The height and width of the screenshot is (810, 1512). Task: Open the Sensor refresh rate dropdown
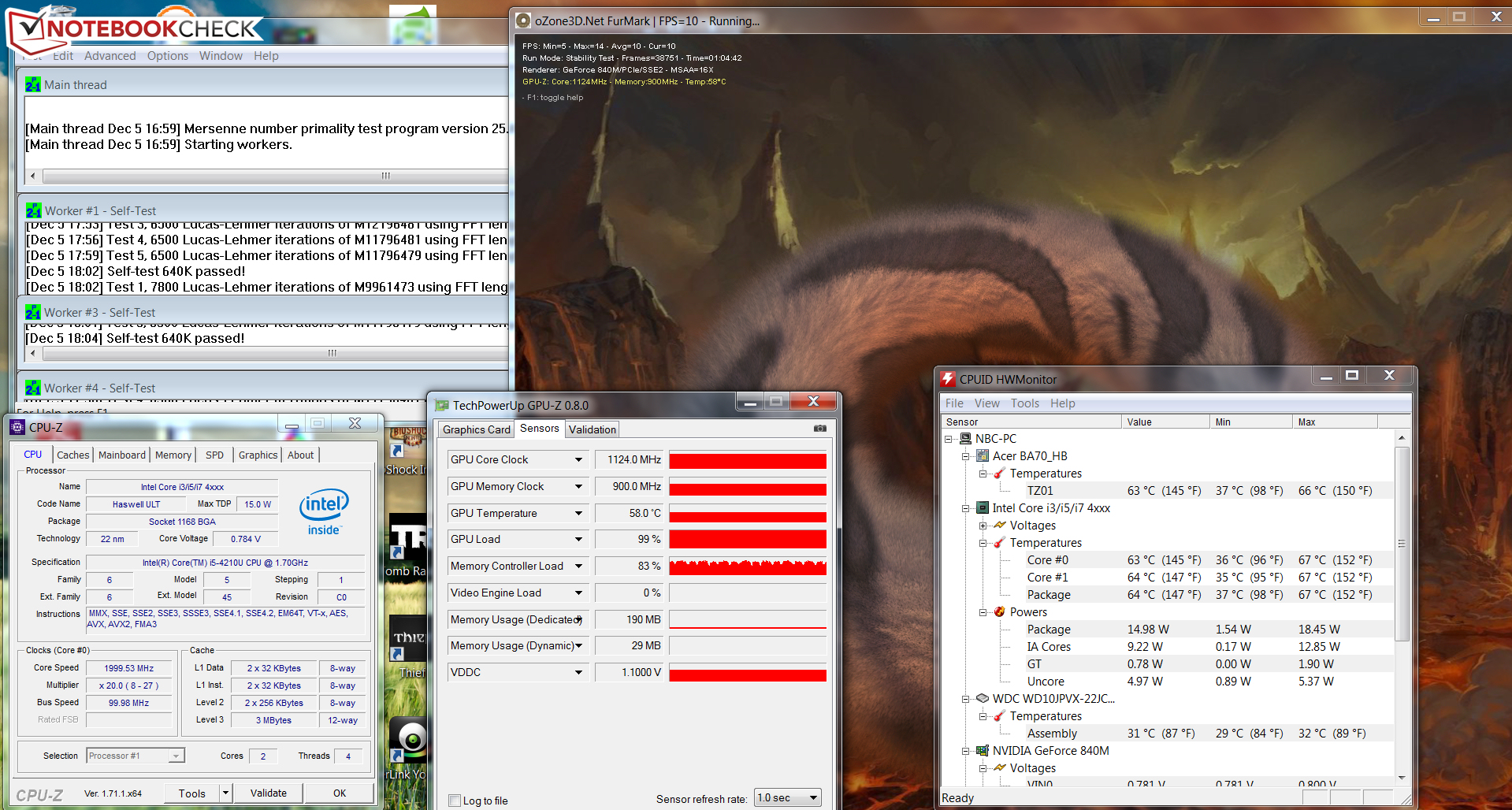click(813, 797)
